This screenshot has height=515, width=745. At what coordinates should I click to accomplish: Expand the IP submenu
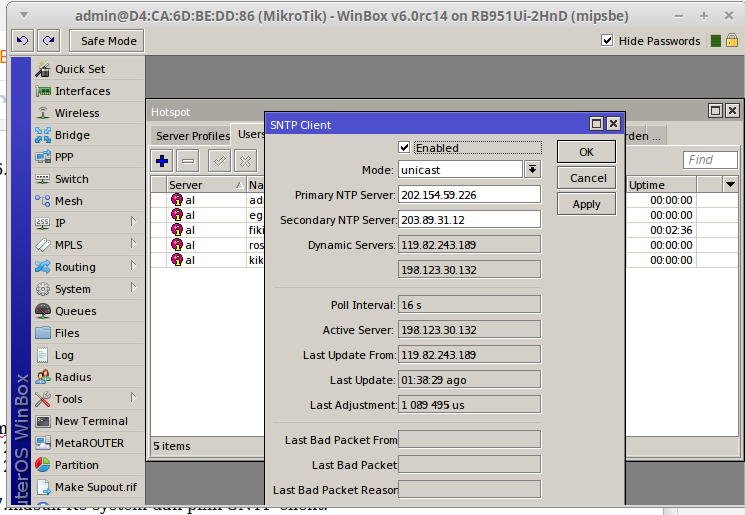(x=134, y=222)
